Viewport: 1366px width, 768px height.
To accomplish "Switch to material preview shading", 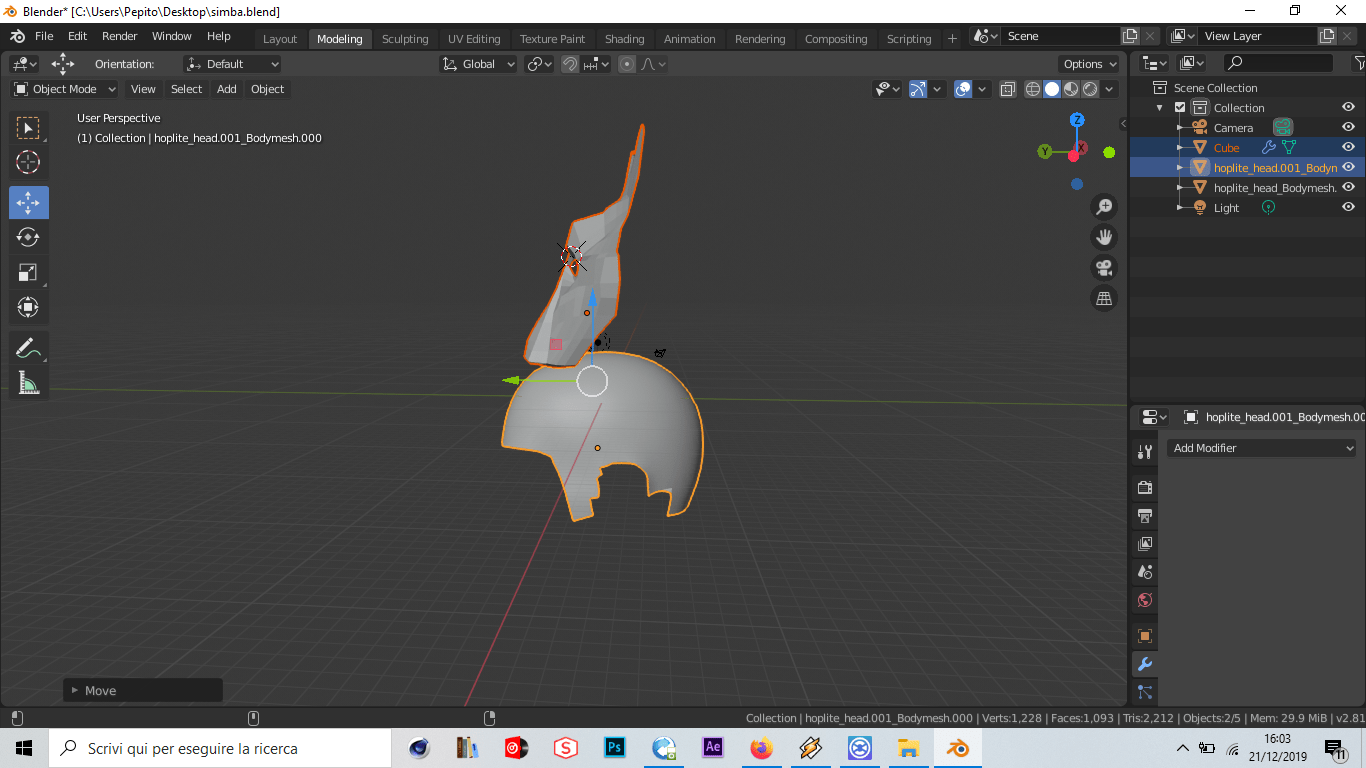I will click(x=1071, y=89).
